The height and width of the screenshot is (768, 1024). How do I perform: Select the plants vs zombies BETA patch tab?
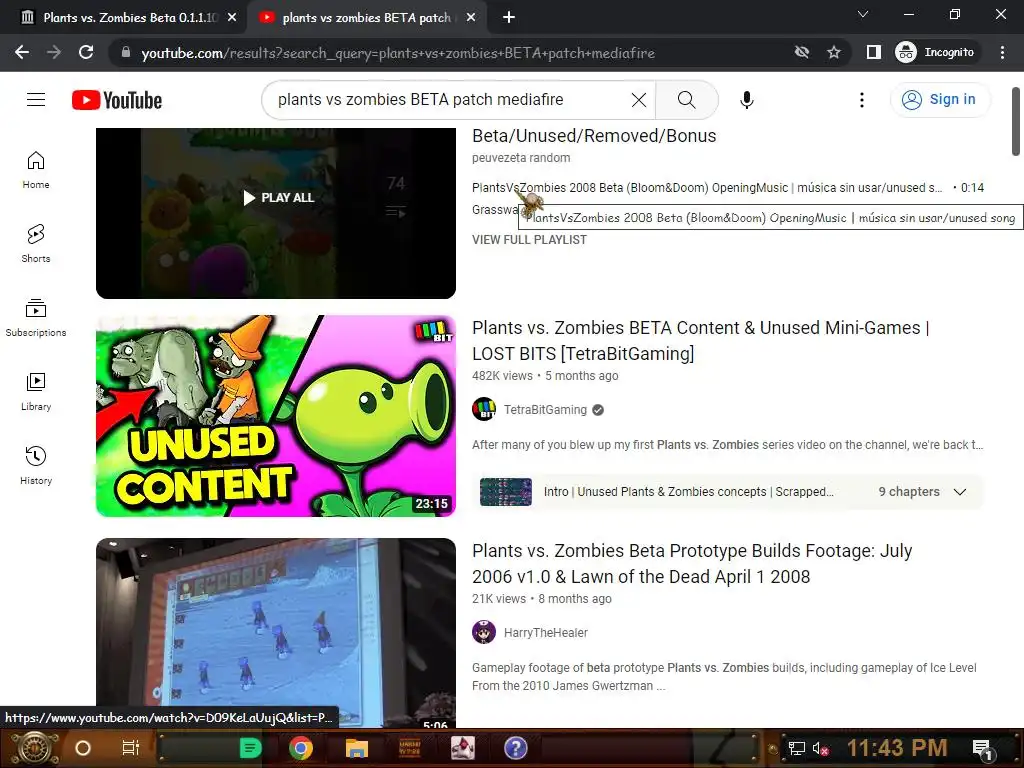tap(366, 18)
